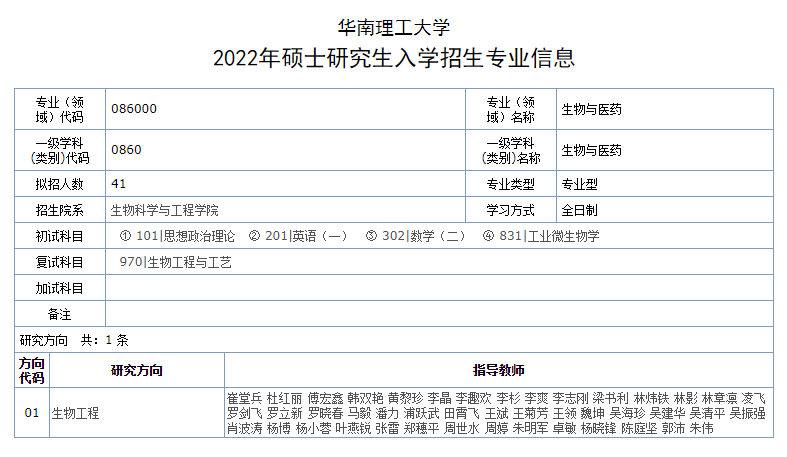This screenshot has width=787, height=457.
Task: Click advisor name 王菊芳
Action: click(531, 413)
